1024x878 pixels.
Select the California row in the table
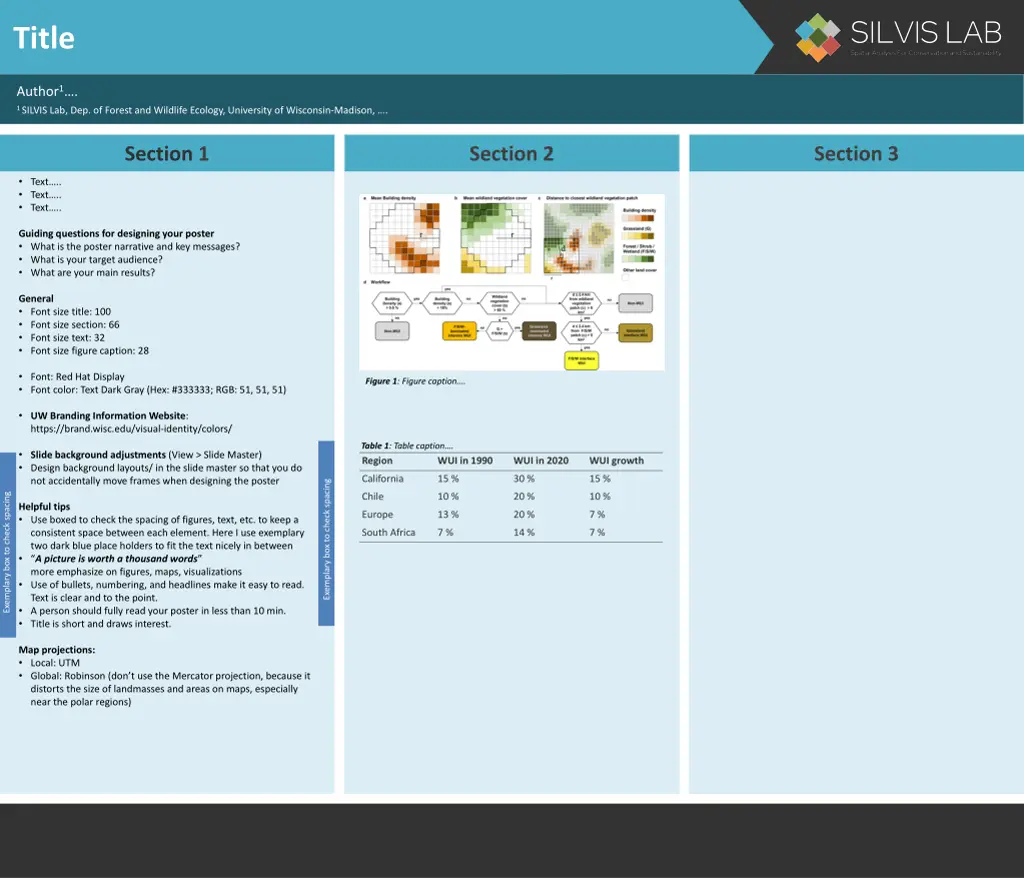tap(510, 479)
